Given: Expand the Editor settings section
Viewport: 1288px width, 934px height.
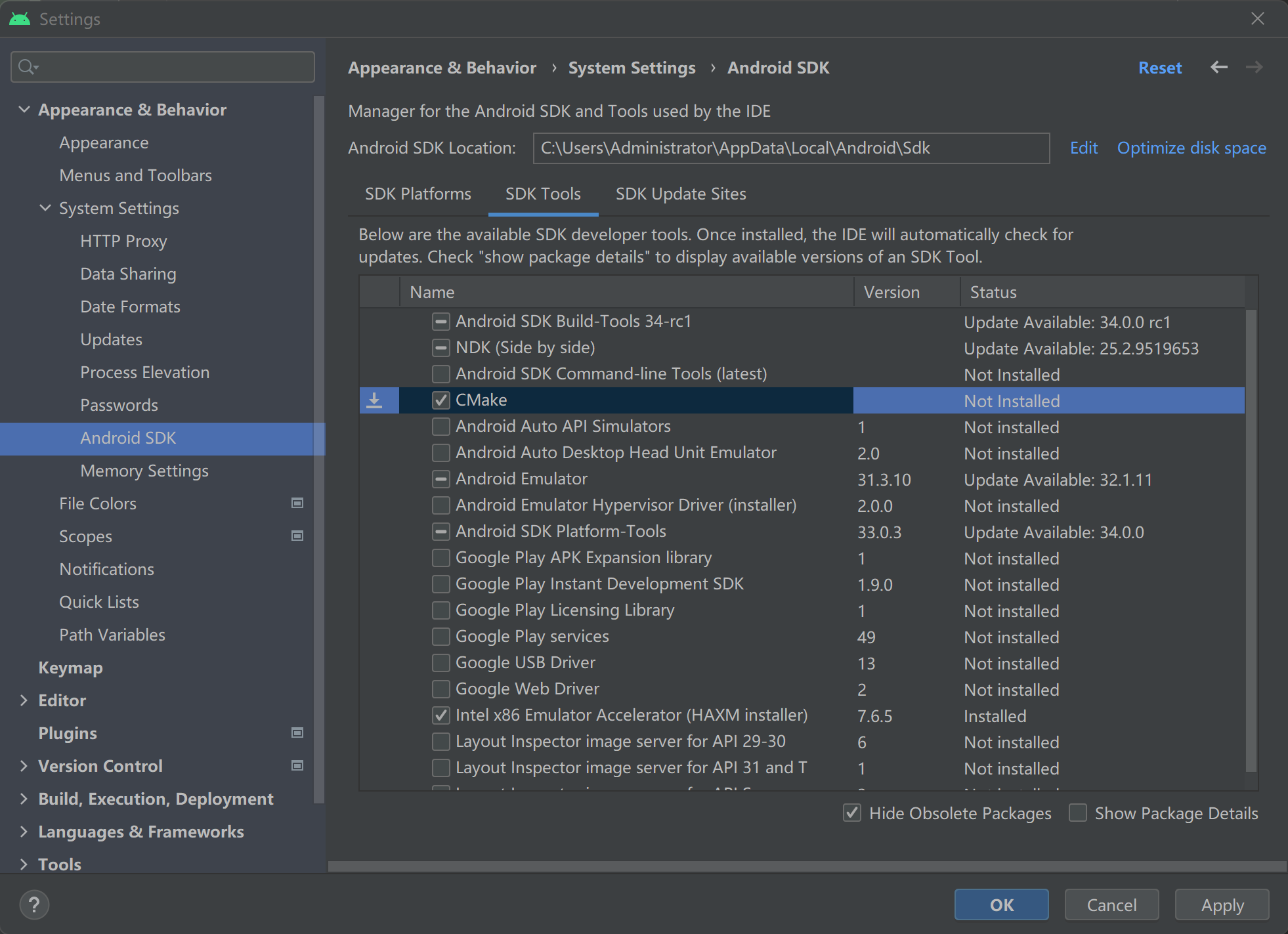Looking at the screenshot, I should click(x=24, y=700).
